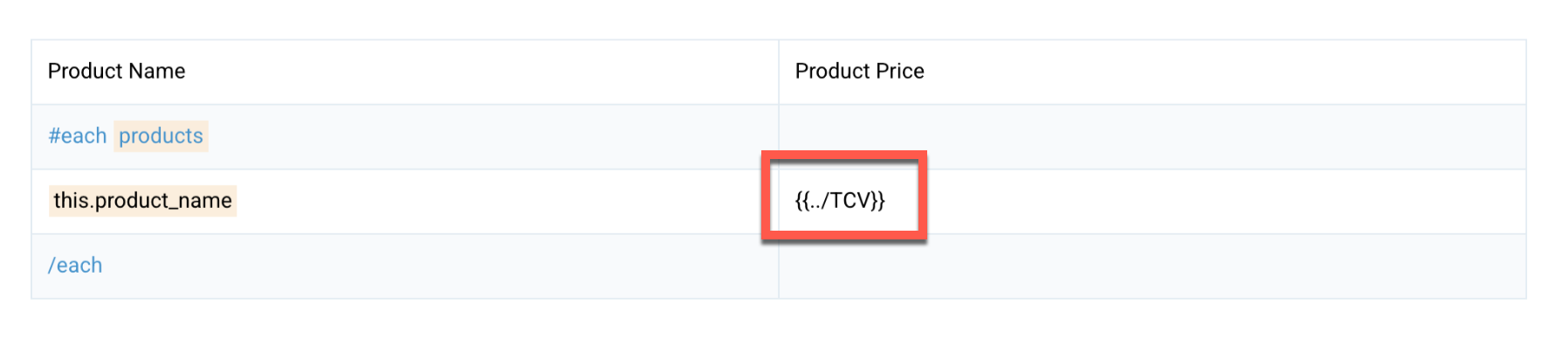Click empty Product Price cell in #each row

(x=1152, y=136)
